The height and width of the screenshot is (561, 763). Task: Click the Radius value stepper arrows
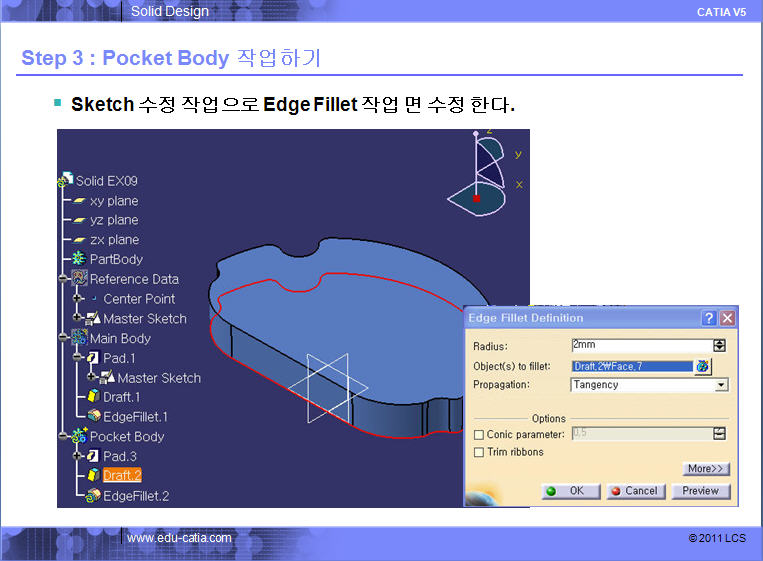pyautogui.click(x=719, y=345)
